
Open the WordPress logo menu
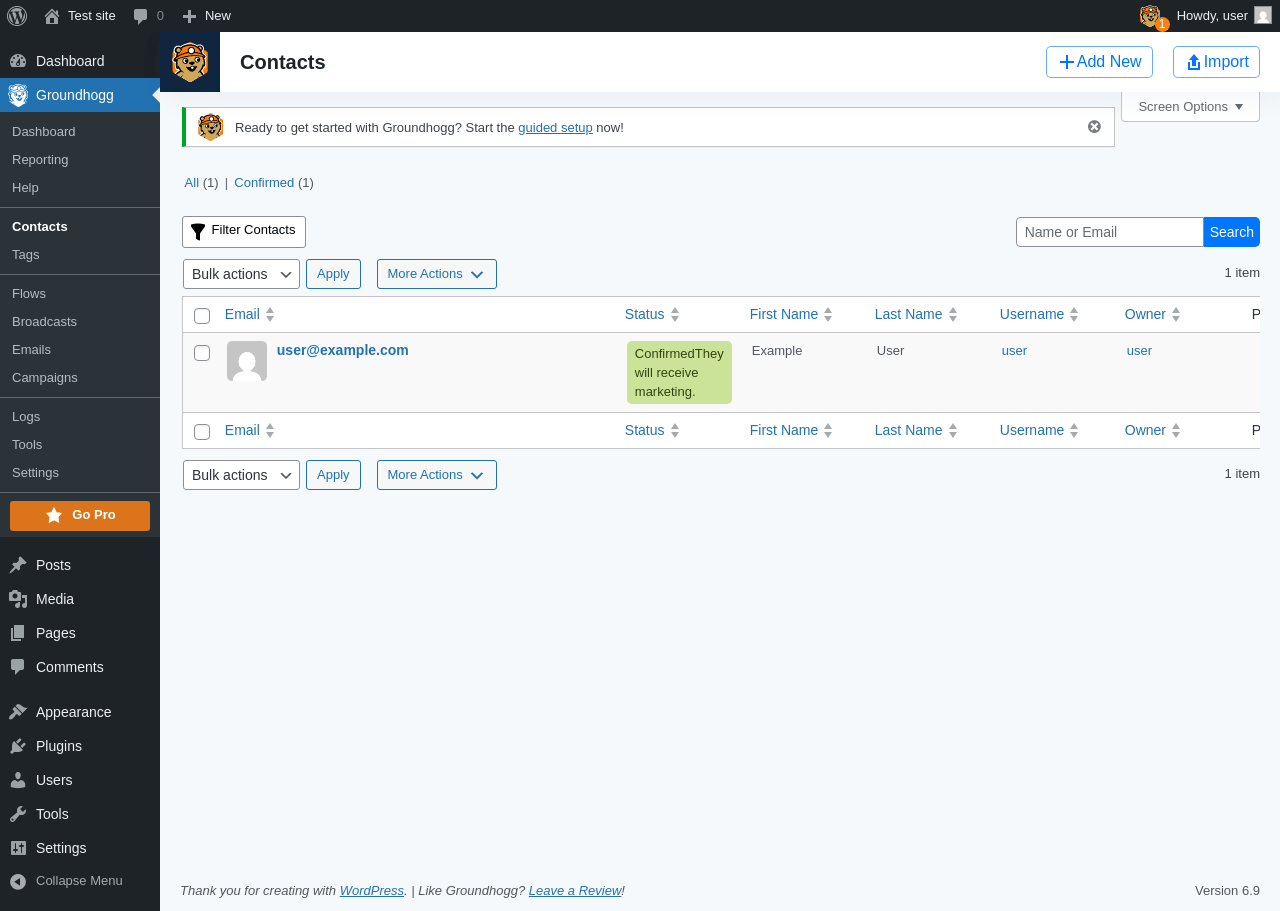(x=17, y=16)
